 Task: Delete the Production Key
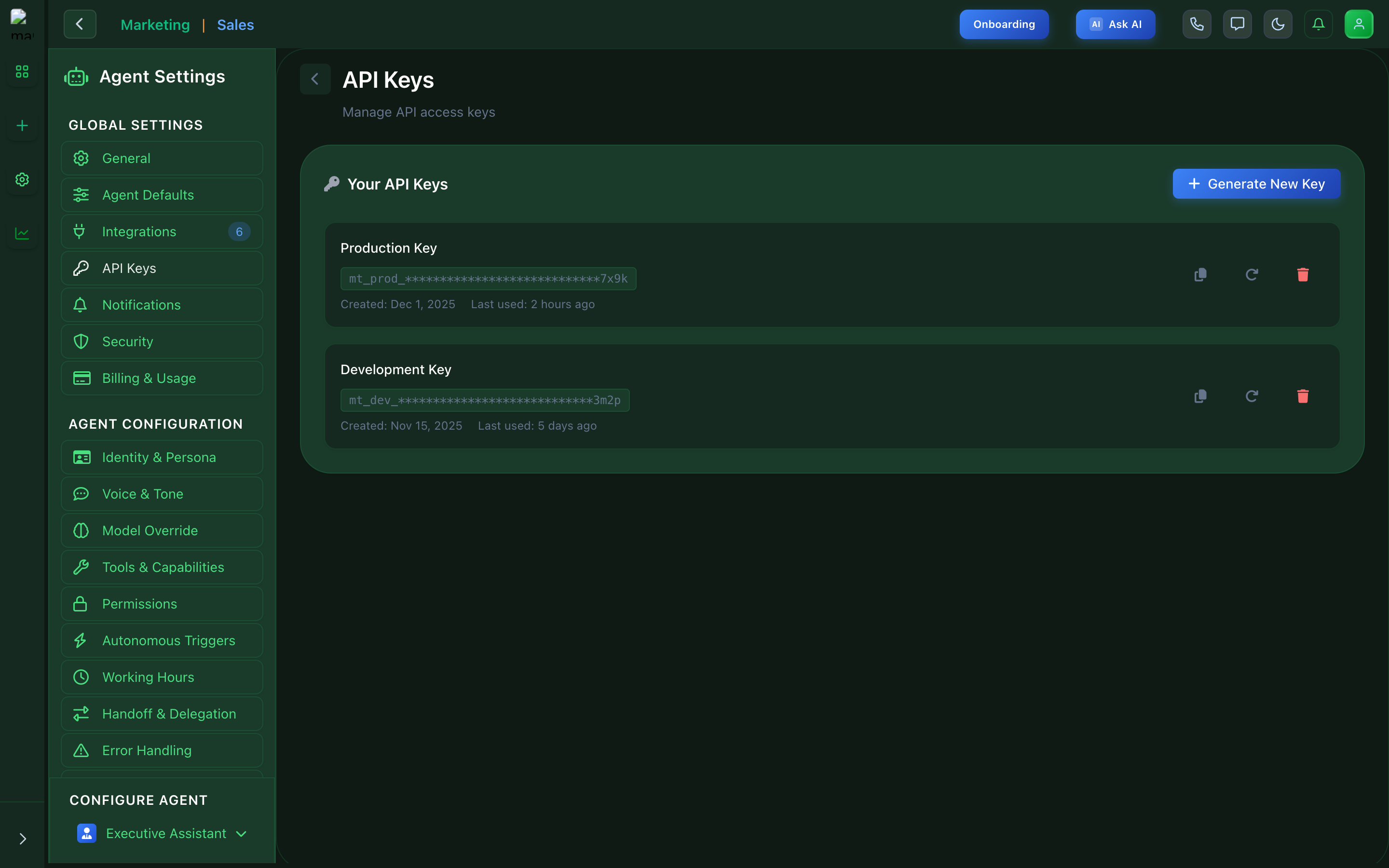click(x=1303, y=274)
